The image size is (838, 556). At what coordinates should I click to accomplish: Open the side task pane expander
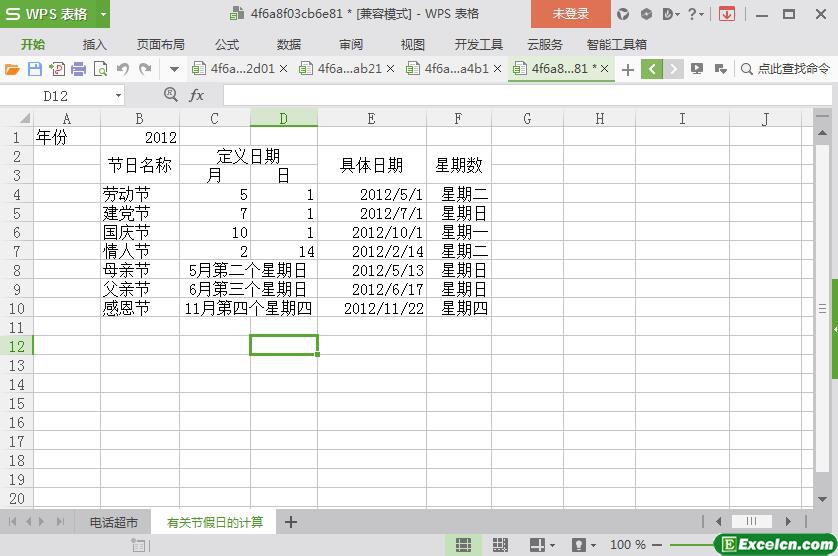point(834,329)
